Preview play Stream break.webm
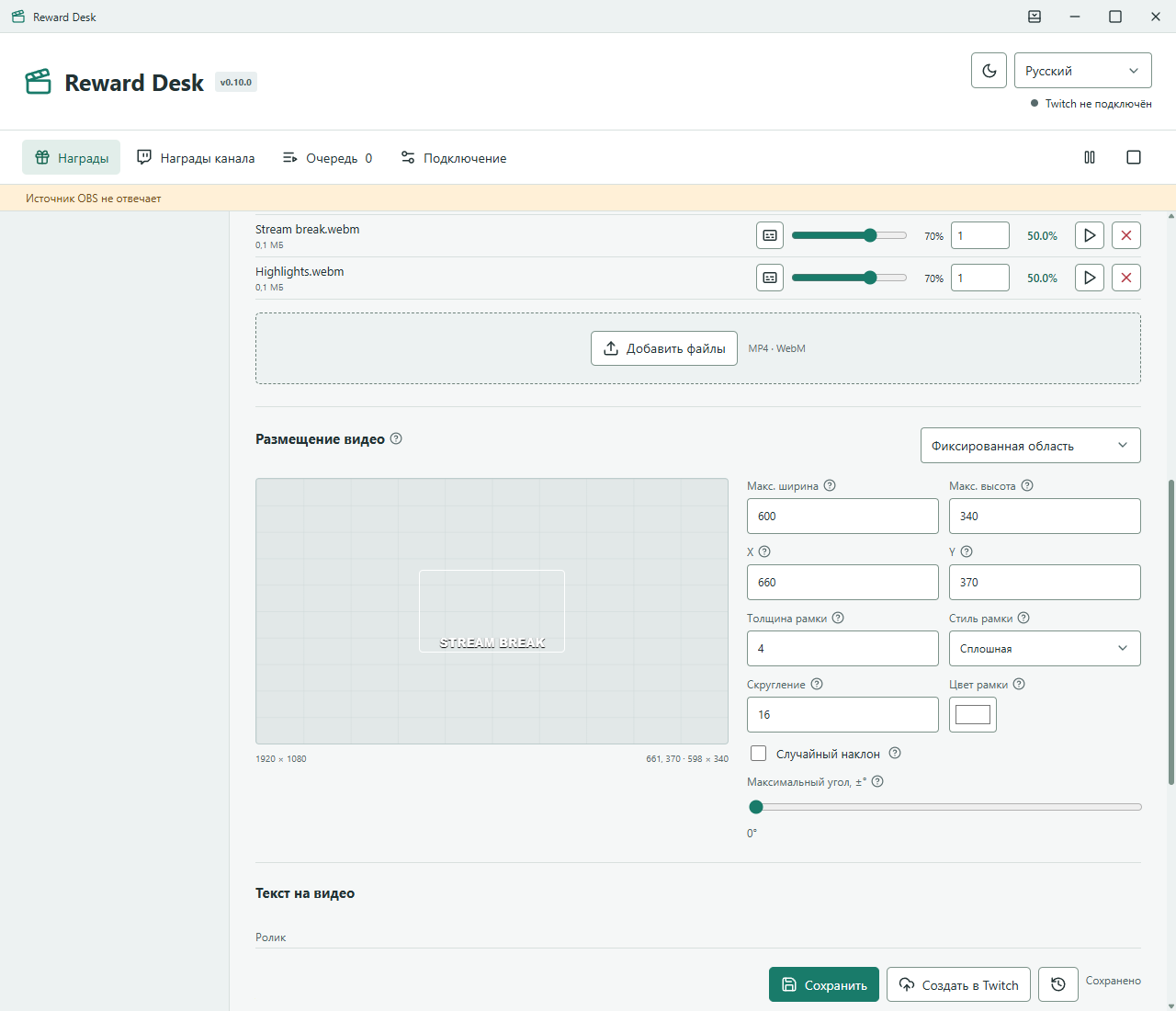Image resolution: width=1176 pixels, height=1011 pixels. pyautogui.click(x=1090, y=235)
